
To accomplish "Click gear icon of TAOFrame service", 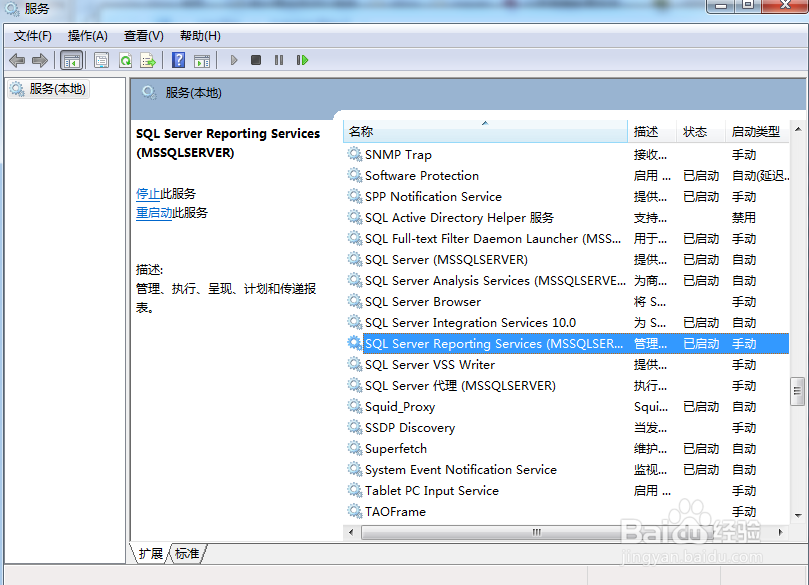I will pyautogui.click(x=354, y=511).
